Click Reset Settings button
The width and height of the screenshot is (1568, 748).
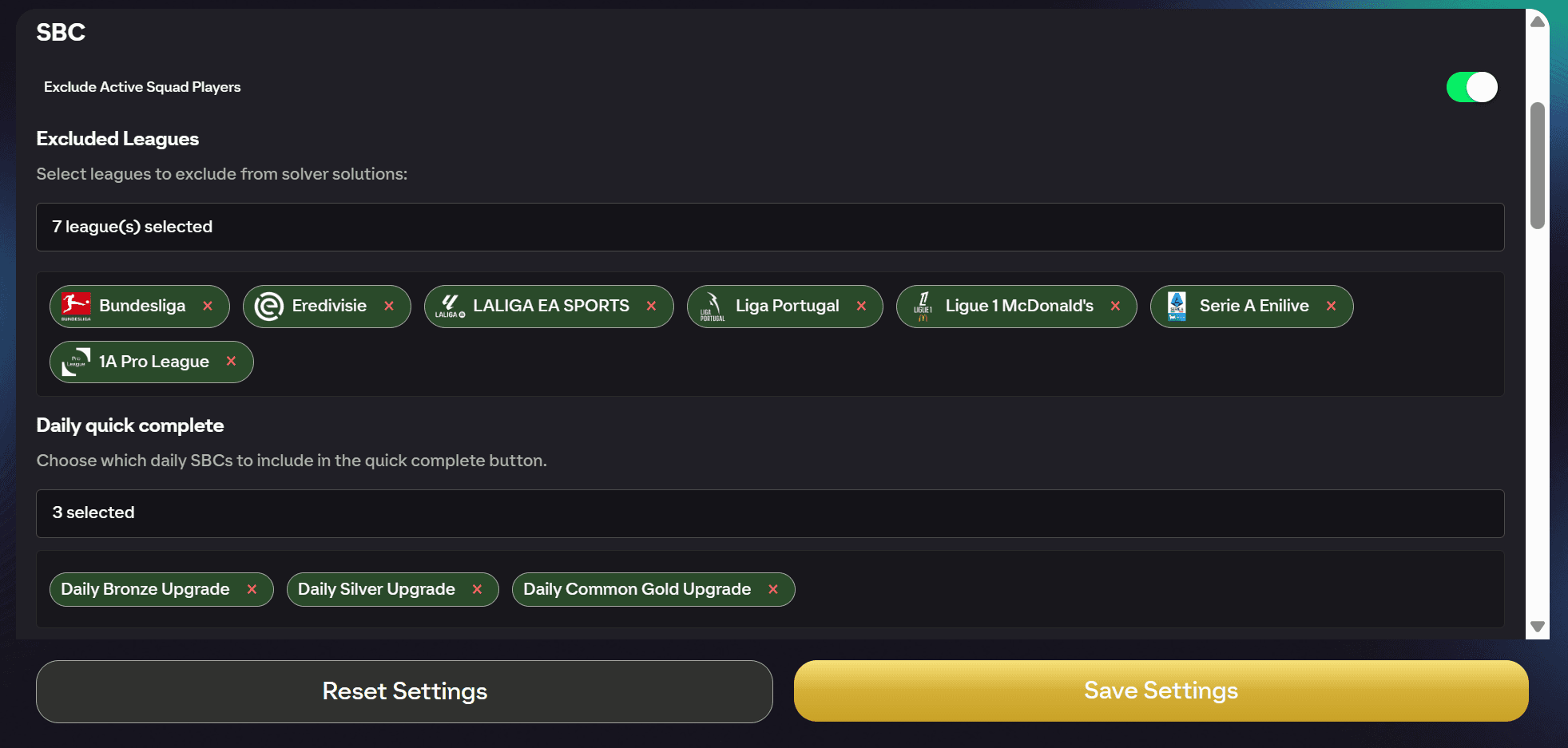(x=404, y=691)
